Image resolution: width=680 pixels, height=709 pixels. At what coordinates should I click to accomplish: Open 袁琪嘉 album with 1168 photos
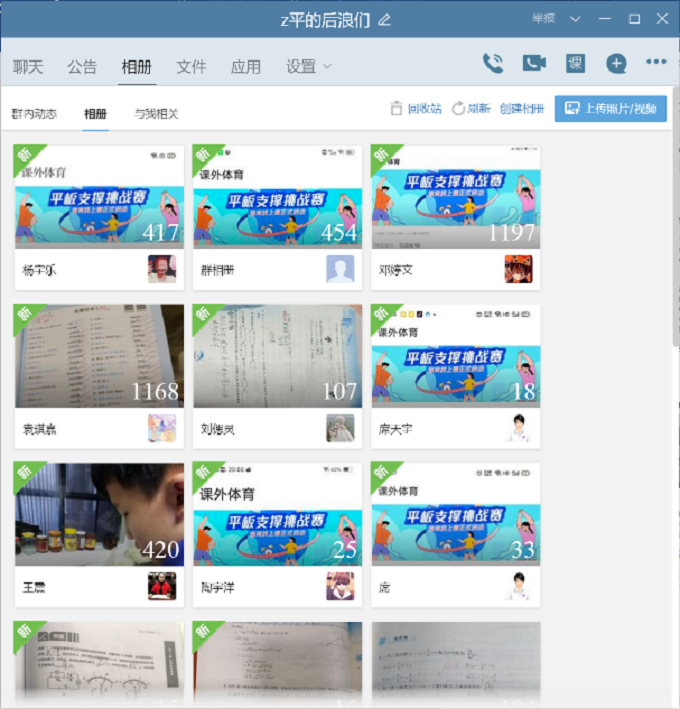point(99,356)
